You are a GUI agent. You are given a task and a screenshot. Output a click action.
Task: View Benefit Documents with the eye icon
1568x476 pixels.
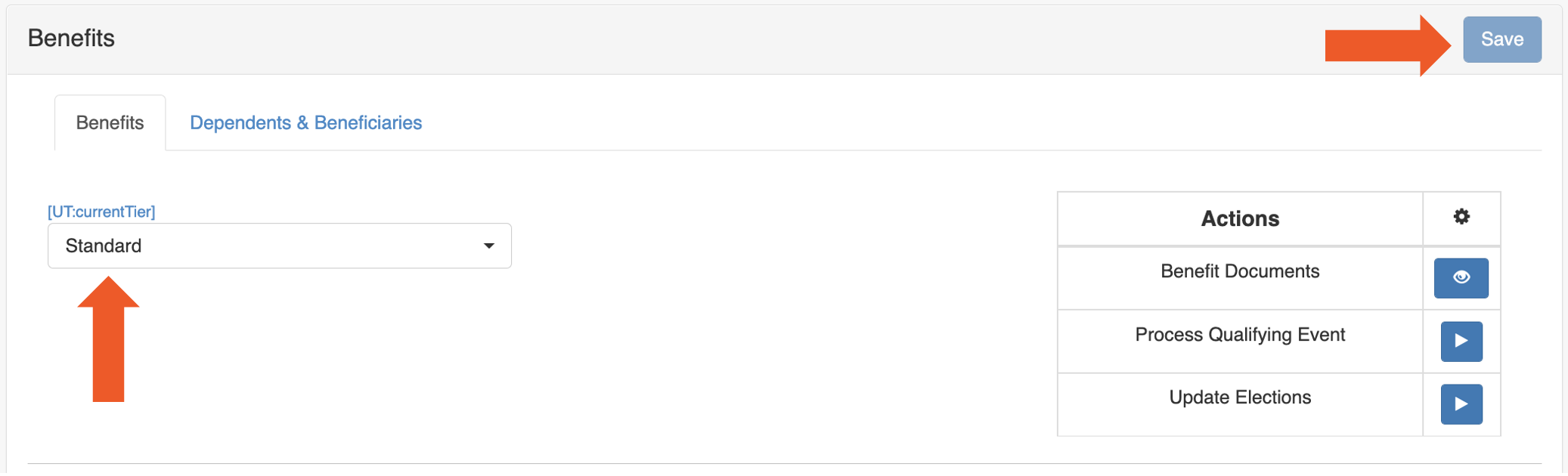click(x=1461, y=278)
